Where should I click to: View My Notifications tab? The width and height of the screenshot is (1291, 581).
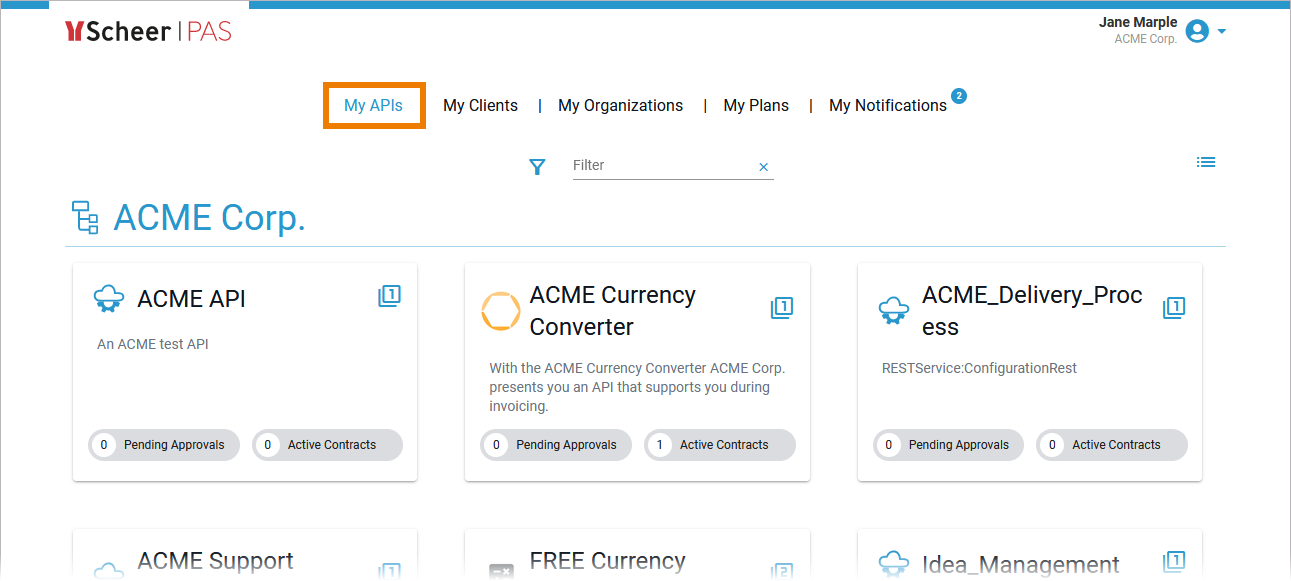887,105
